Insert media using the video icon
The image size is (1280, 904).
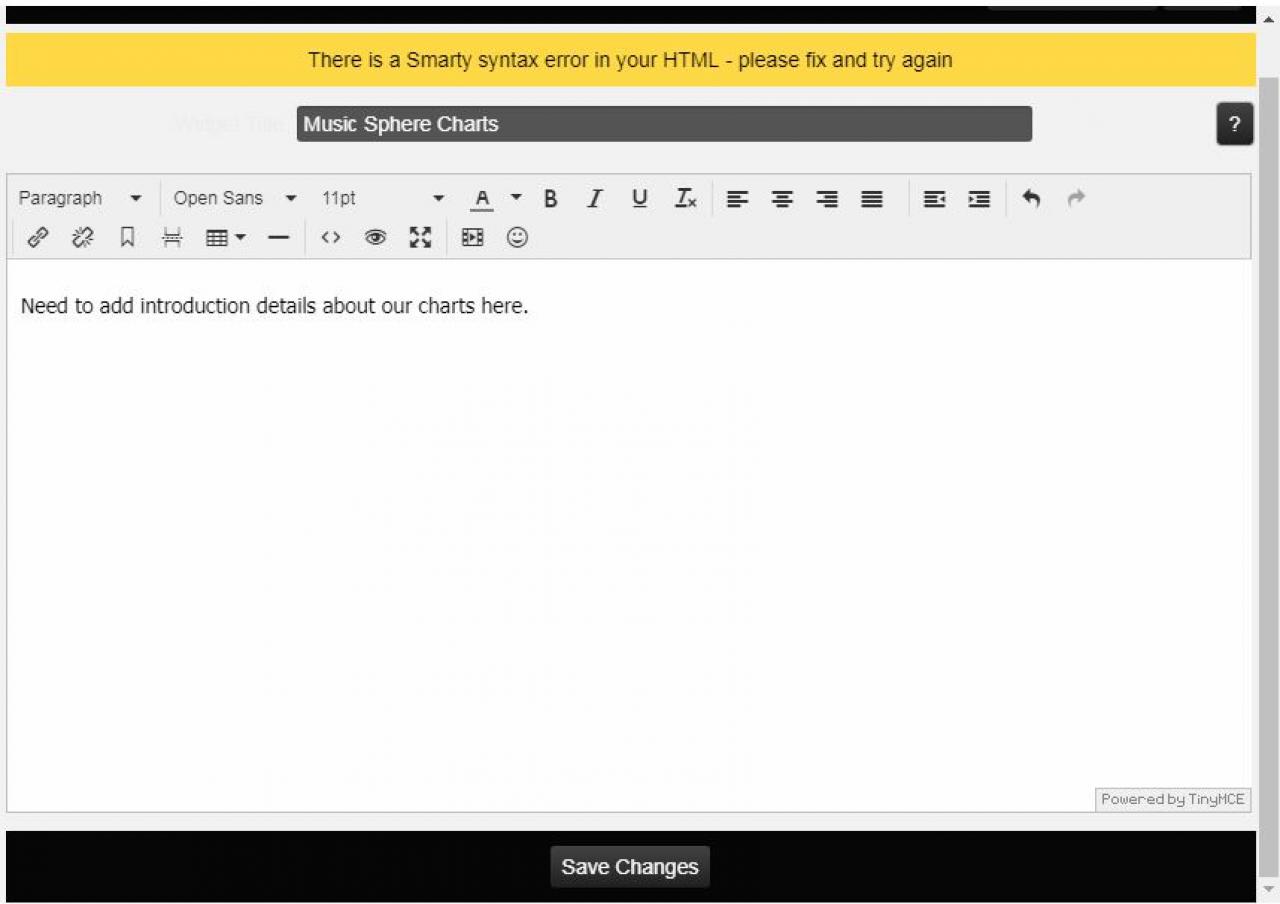(472, 238)
